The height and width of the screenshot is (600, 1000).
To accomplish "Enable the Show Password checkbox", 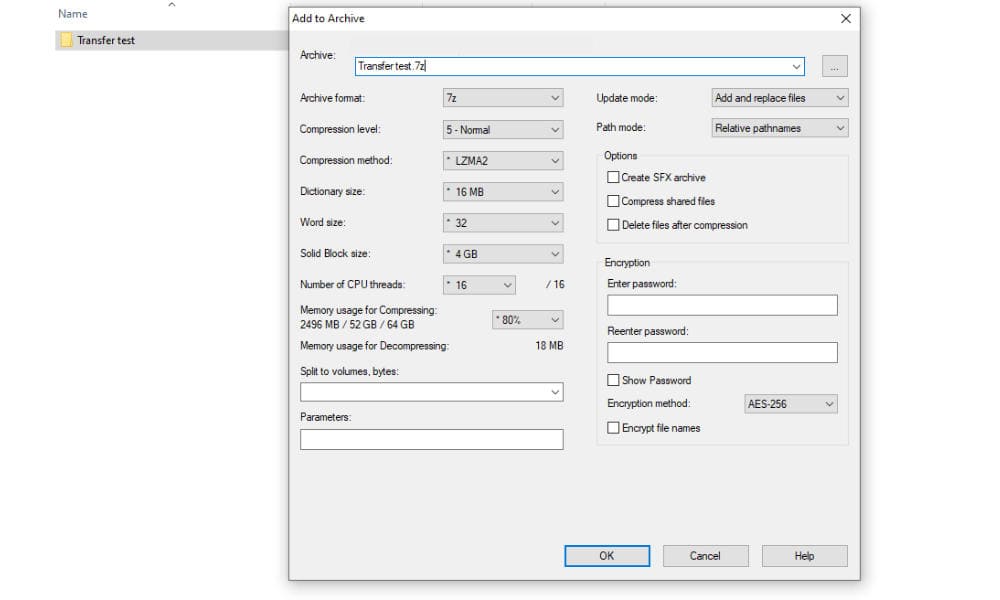I will point(614,380).
